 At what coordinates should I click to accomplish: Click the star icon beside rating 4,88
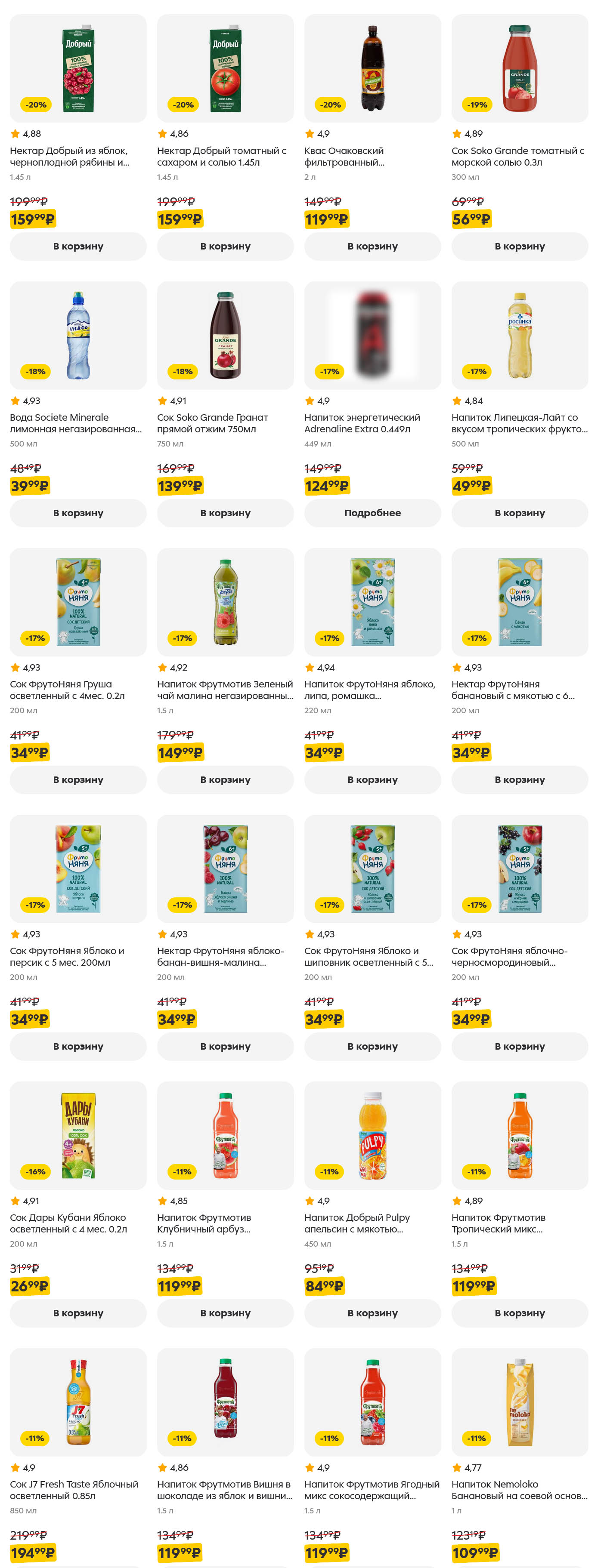pos(15,134)
